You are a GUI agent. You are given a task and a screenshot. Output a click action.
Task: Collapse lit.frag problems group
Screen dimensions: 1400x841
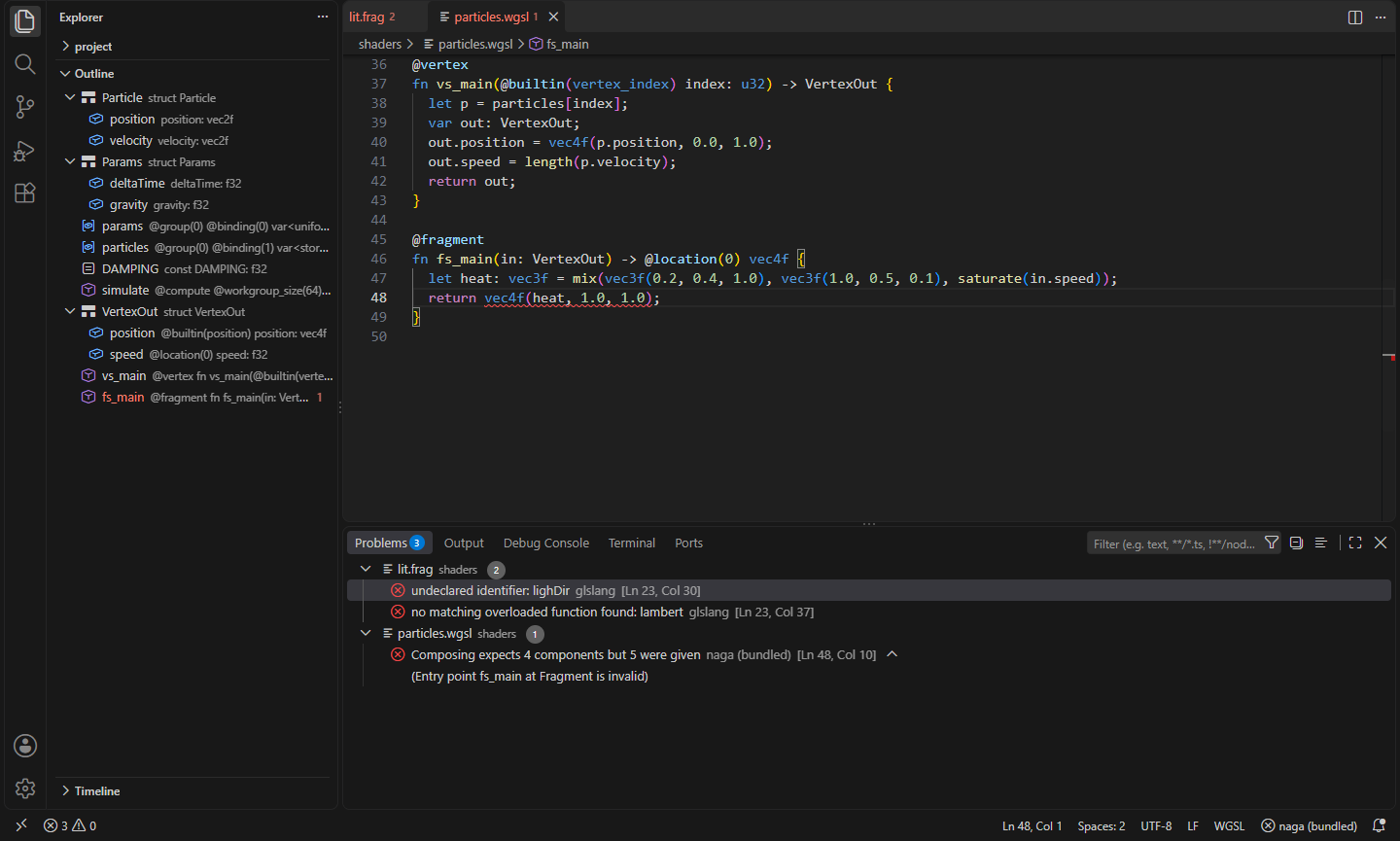(x=366, y=569)
